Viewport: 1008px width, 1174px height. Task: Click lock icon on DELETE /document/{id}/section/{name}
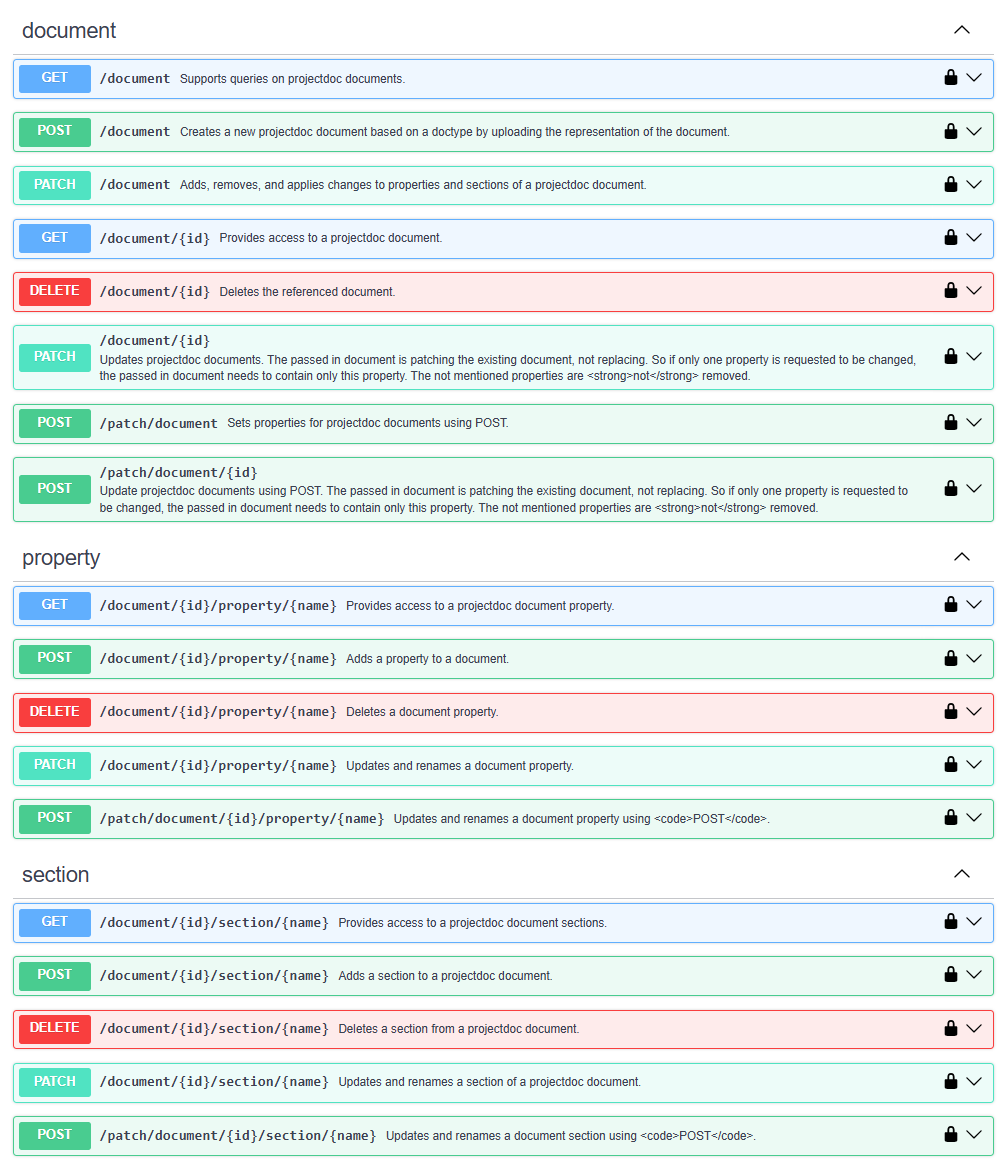click(951, 1028)
